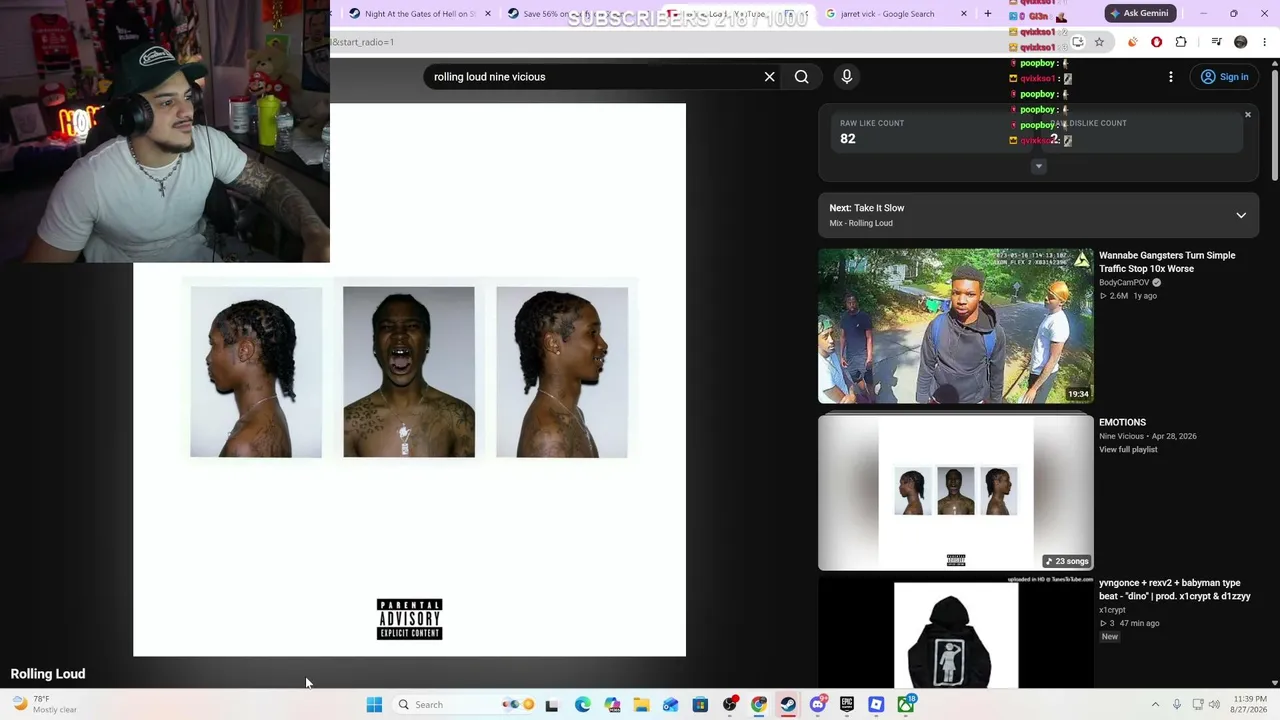Open YouTube settings three-dot menu
The image size is (1280, 720).
[x=1171, y=77]
